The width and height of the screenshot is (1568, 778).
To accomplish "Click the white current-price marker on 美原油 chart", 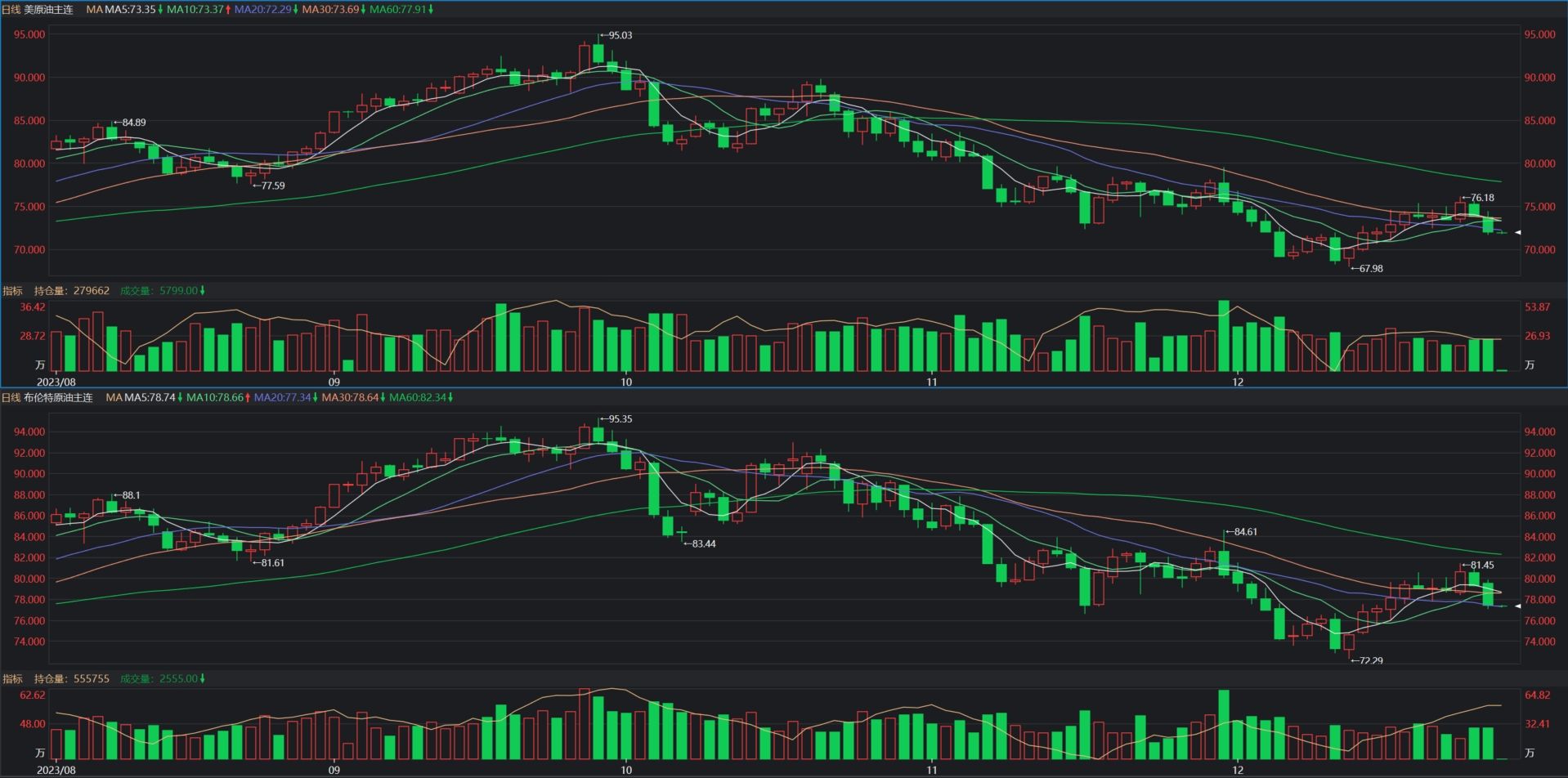I will (1518, 233).
